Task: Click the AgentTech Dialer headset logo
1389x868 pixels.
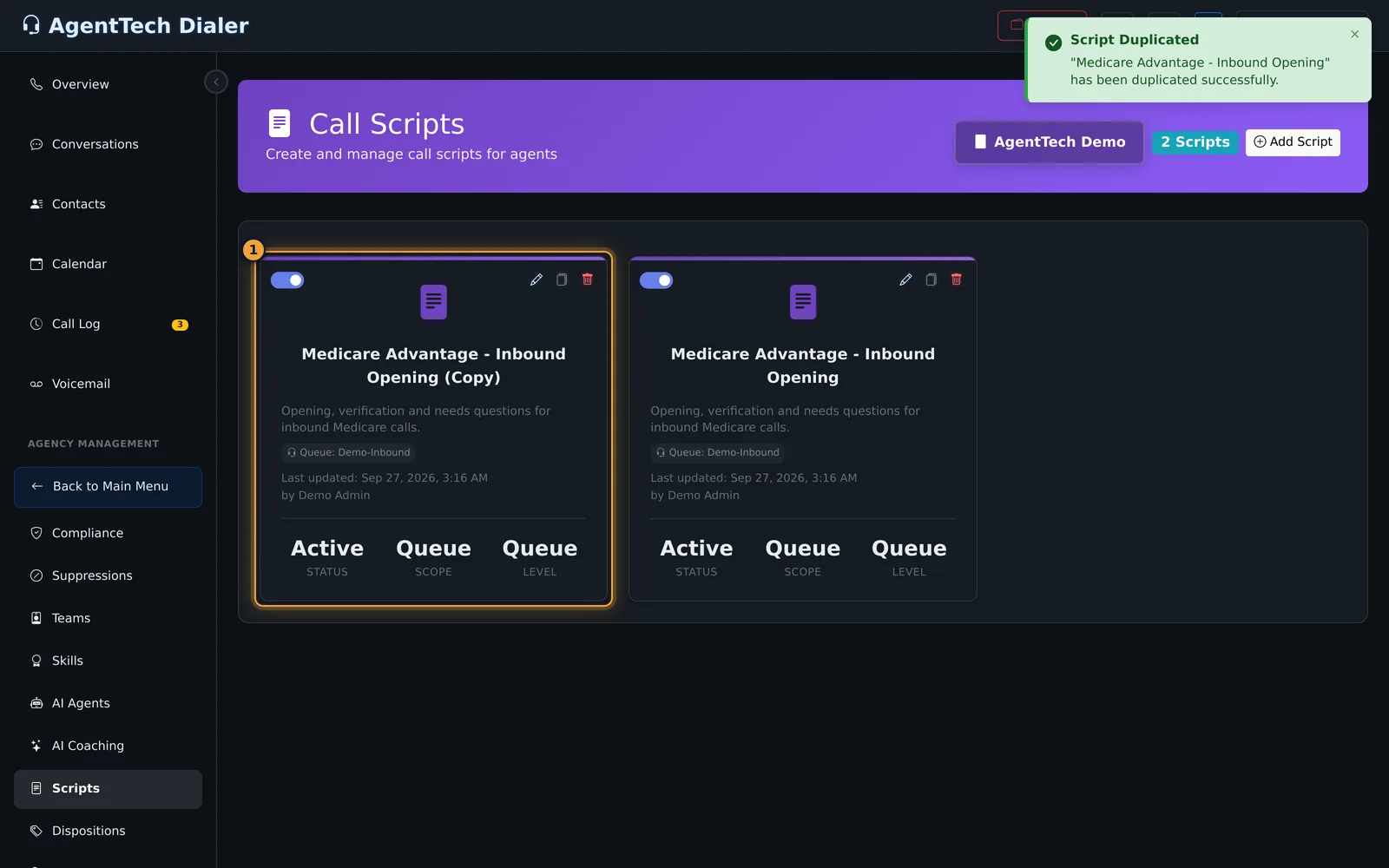Action: coord(31,25)
